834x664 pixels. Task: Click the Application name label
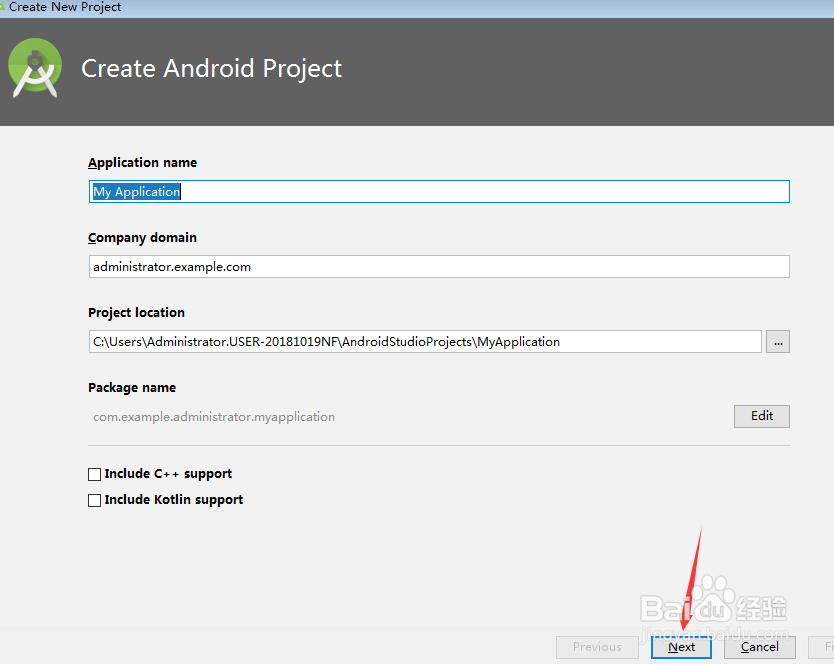point(142,162)
